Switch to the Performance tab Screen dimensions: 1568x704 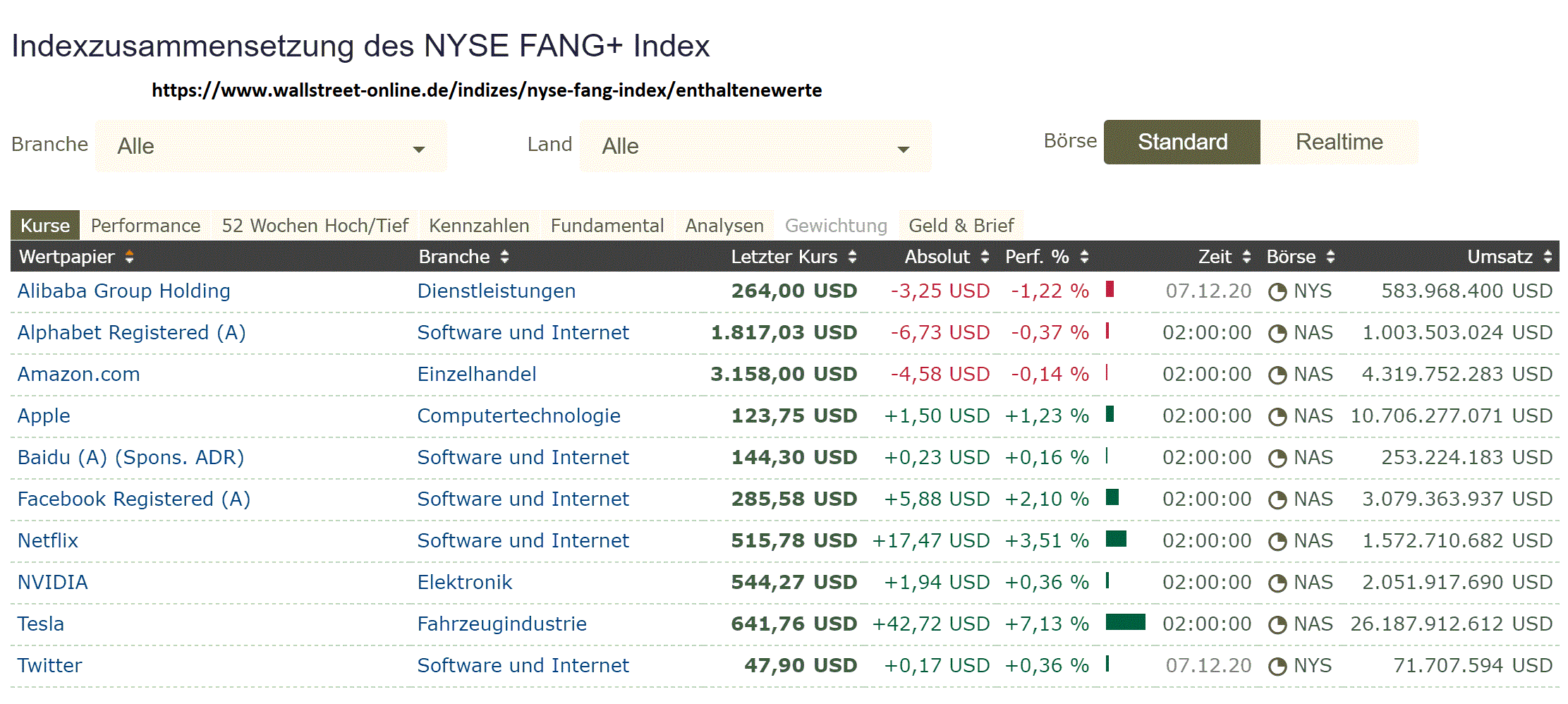(145, 226)
